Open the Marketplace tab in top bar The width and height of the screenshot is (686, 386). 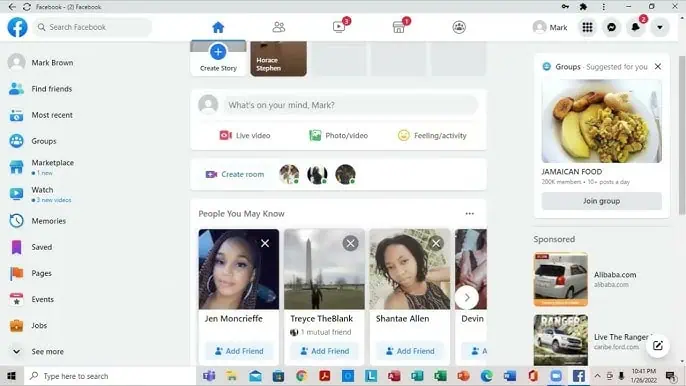pos(399,27)
